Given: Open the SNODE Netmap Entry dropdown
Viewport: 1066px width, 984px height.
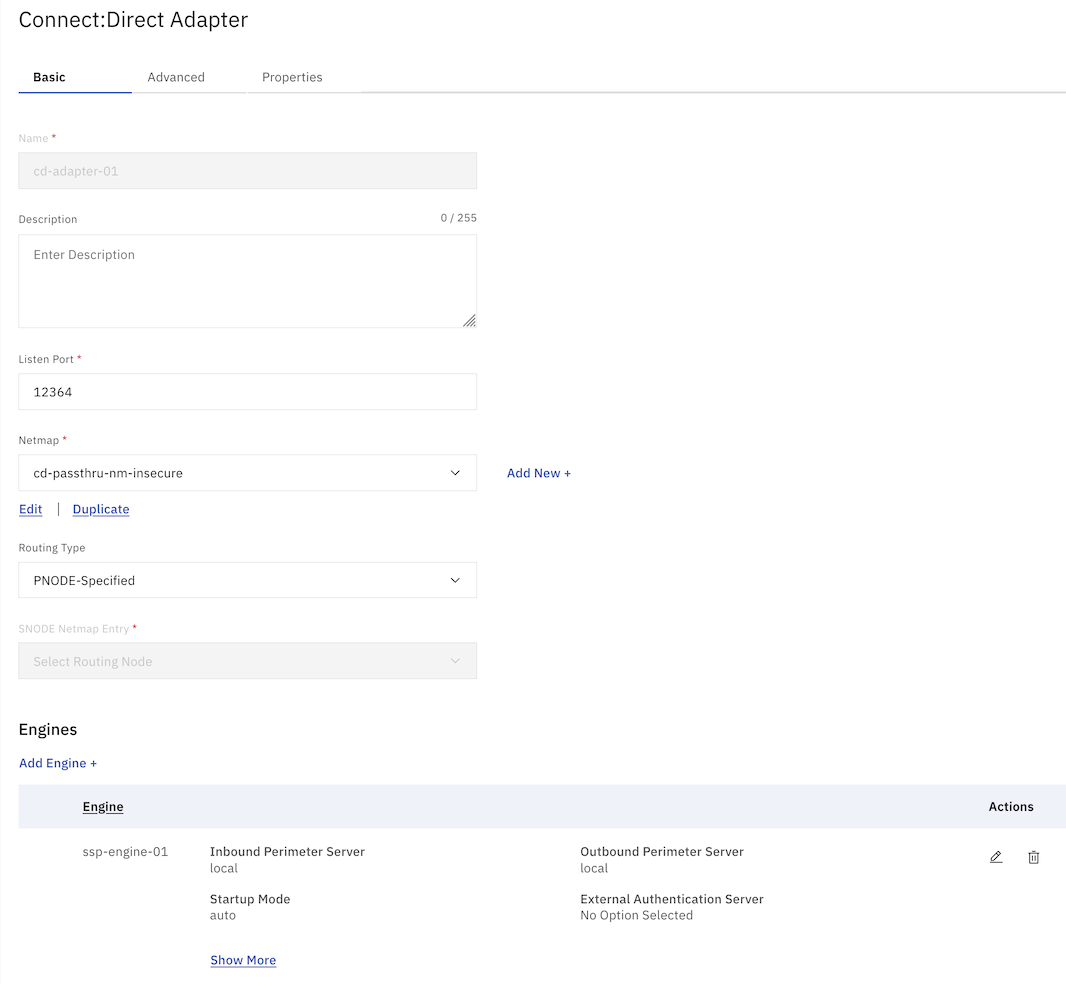Looking at the screenshot, I should 247,661.
